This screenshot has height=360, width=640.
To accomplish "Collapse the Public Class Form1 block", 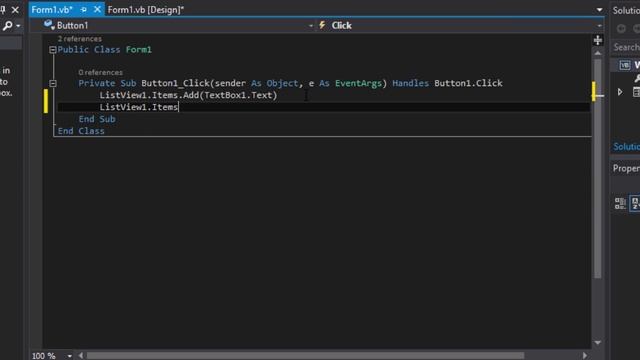I will coord(53,50).
